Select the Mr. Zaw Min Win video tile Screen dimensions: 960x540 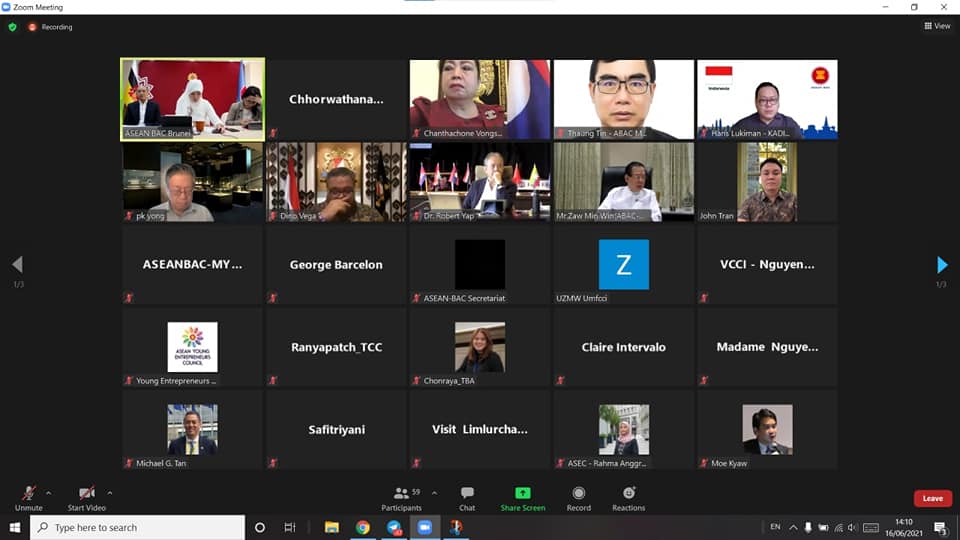pyautogui.click(x=624, y=182)
